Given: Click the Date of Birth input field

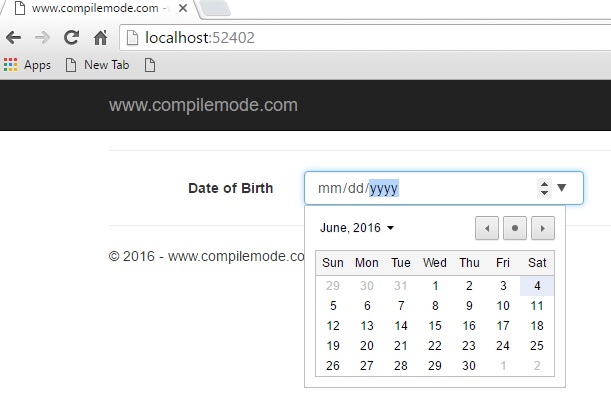Looking at the screenshot, I should pos(420,188).
